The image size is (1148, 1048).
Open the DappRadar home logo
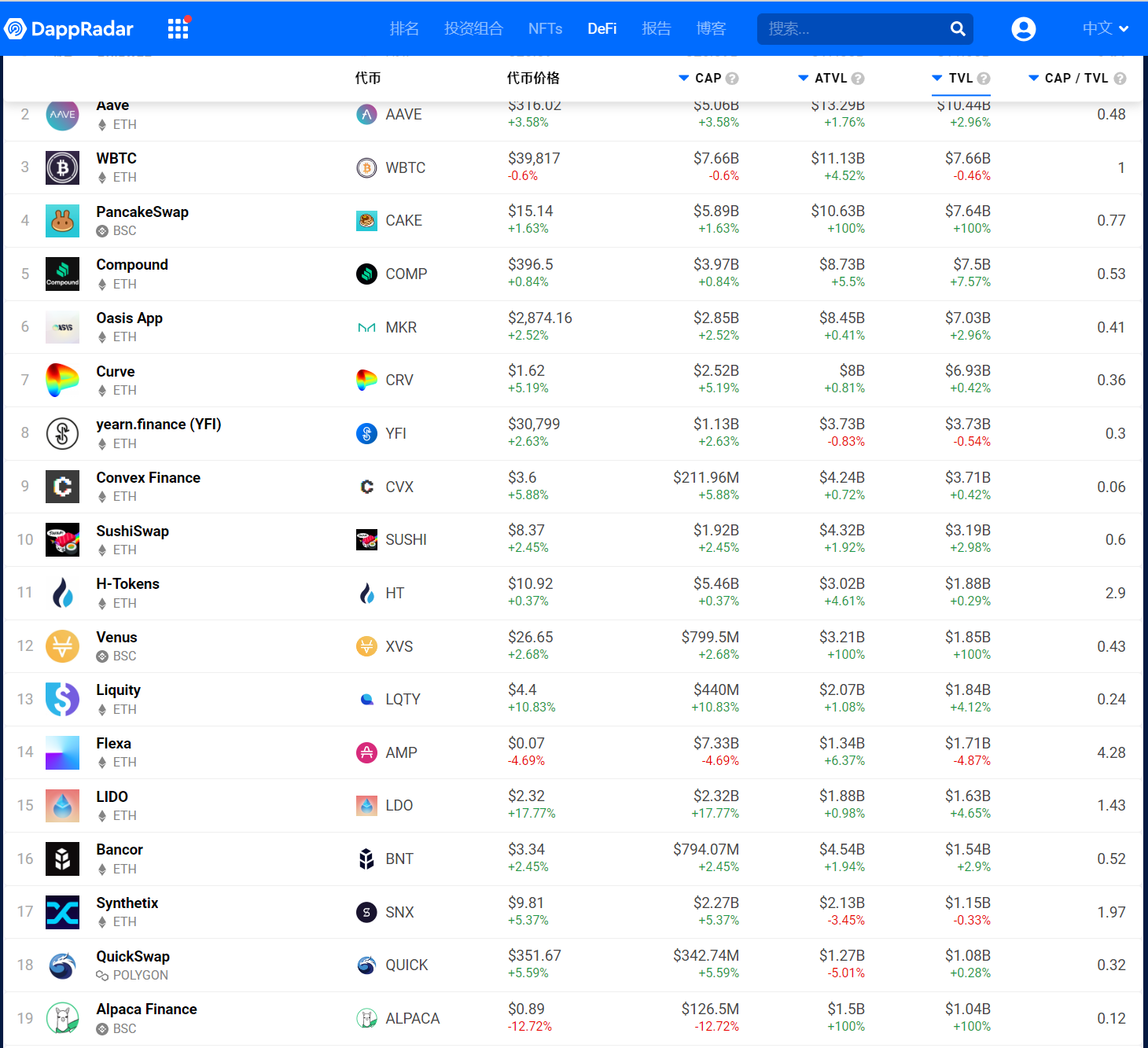pos(69,29)
